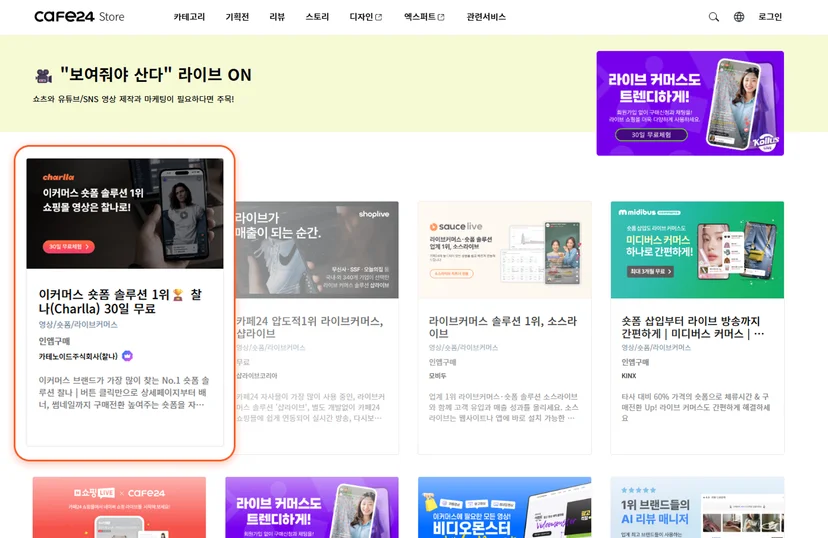Open the Charlla card thumbnail image

pyautogui.click(x=125, y=213)
